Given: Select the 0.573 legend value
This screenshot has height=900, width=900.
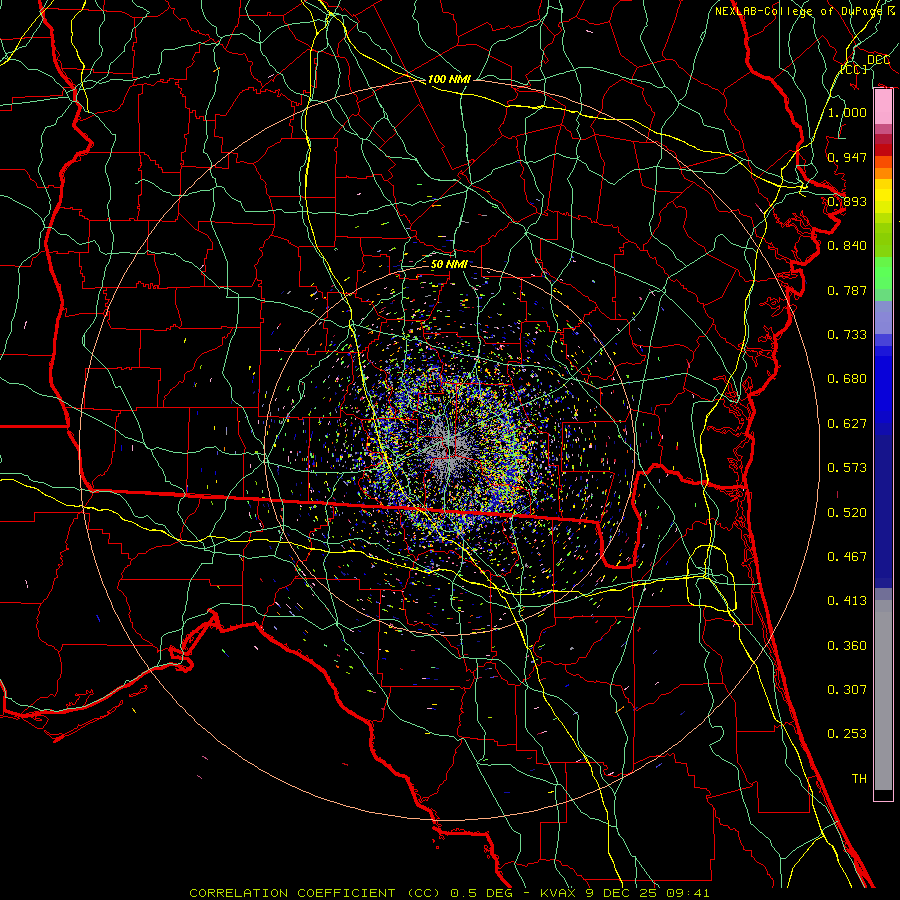Looking at the screenshot, I should pos(847,468).
